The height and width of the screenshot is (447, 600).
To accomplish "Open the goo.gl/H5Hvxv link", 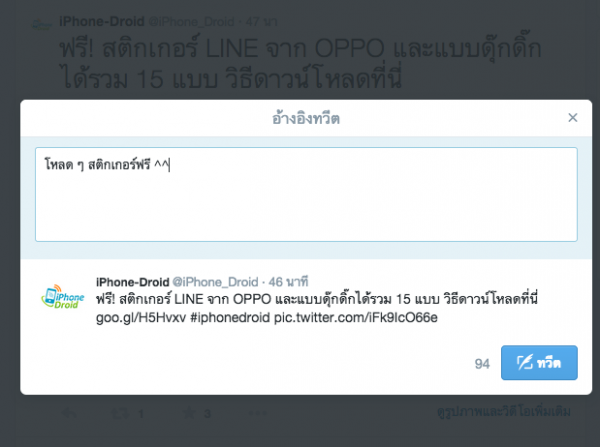I will click(x=141, y=318).
